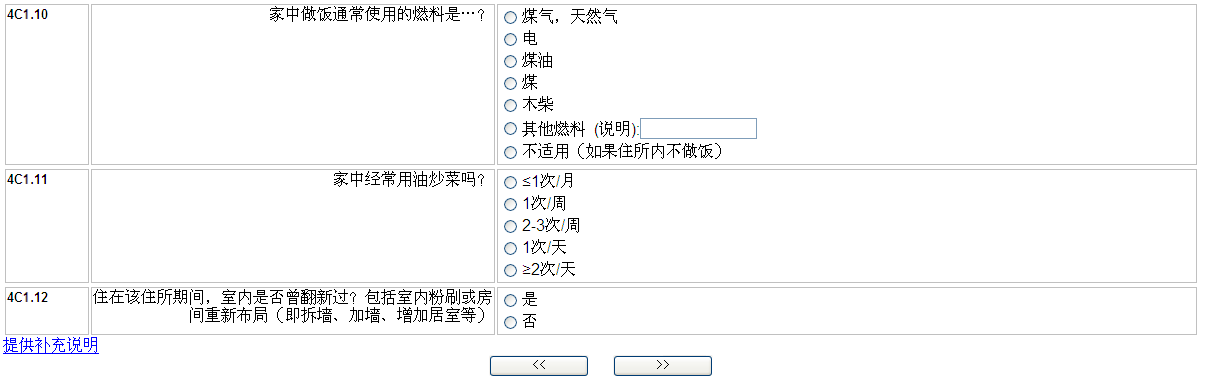
Task: Click the 其他燃料 description text field
Action: tap(698, 128)
